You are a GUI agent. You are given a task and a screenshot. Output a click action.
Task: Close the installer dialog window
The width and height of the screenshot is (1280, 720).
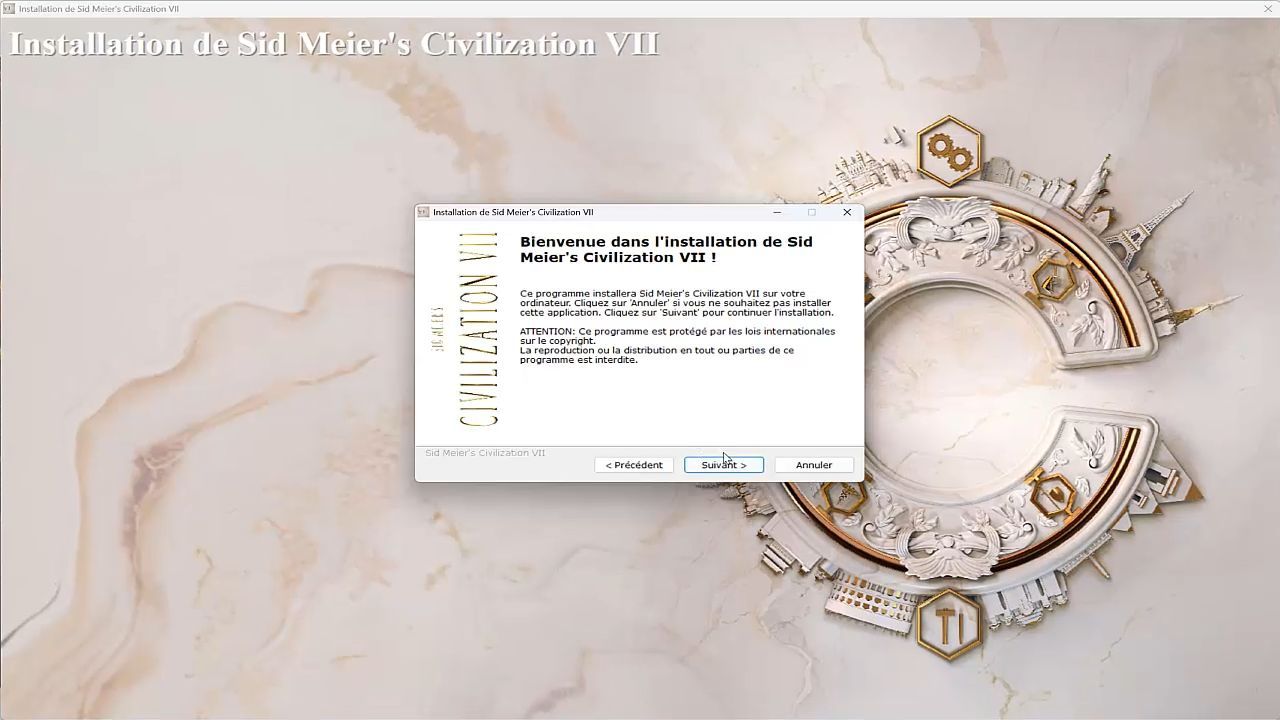point(847,212)
